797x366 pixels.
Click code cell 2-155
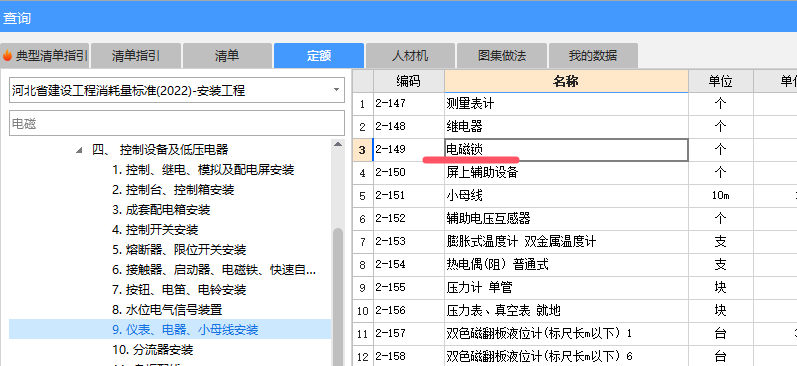(409, 288)
